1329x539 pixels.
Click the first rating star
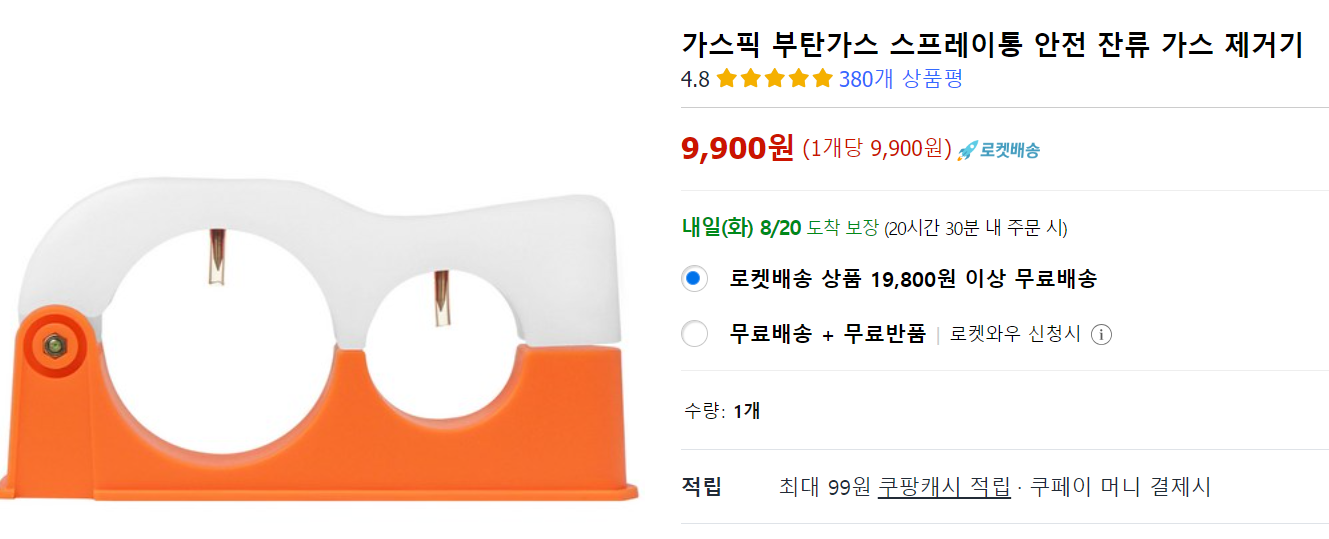click(727, 79)
